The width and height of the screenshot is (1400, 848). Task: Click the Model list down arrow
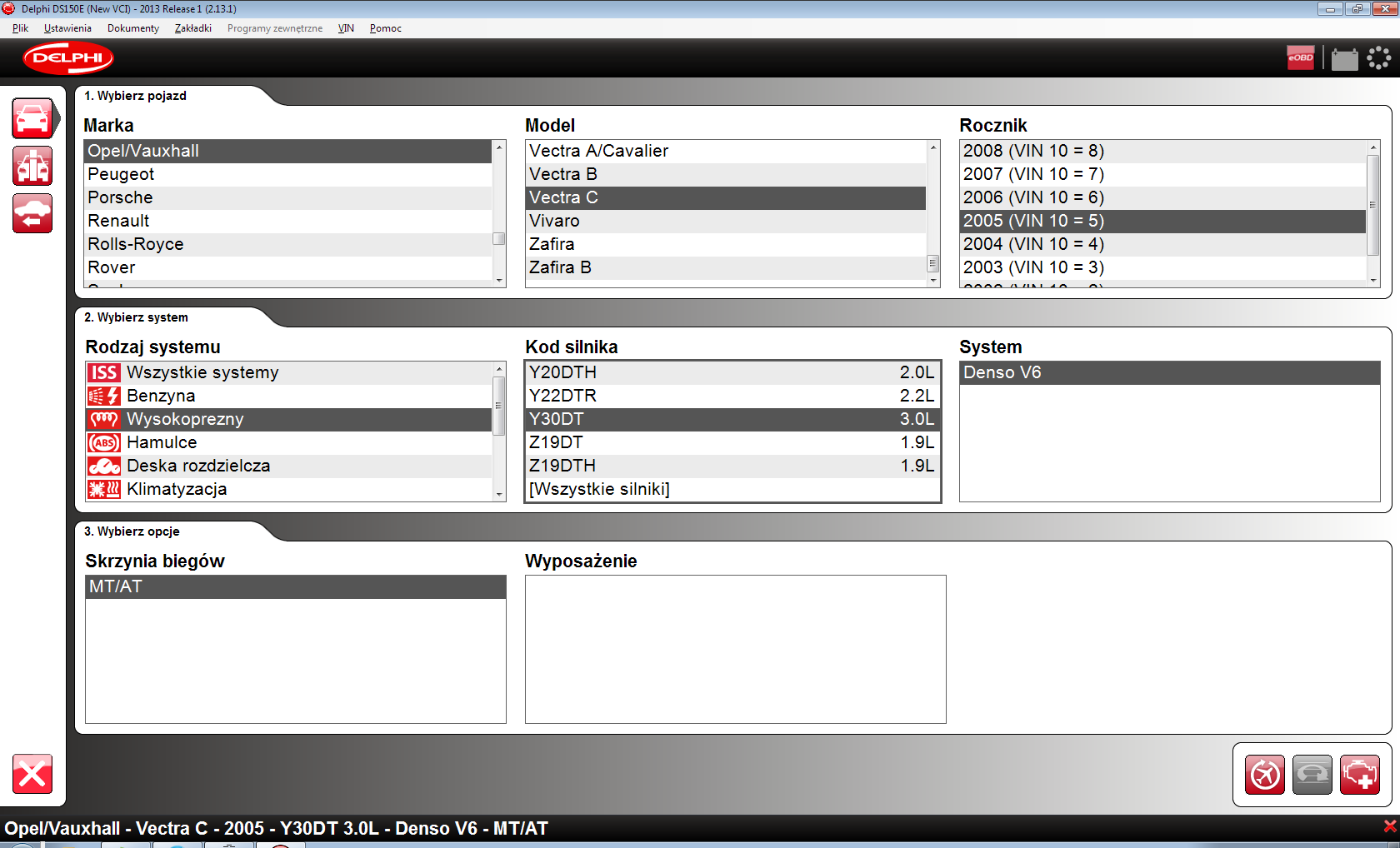point(933,281)
